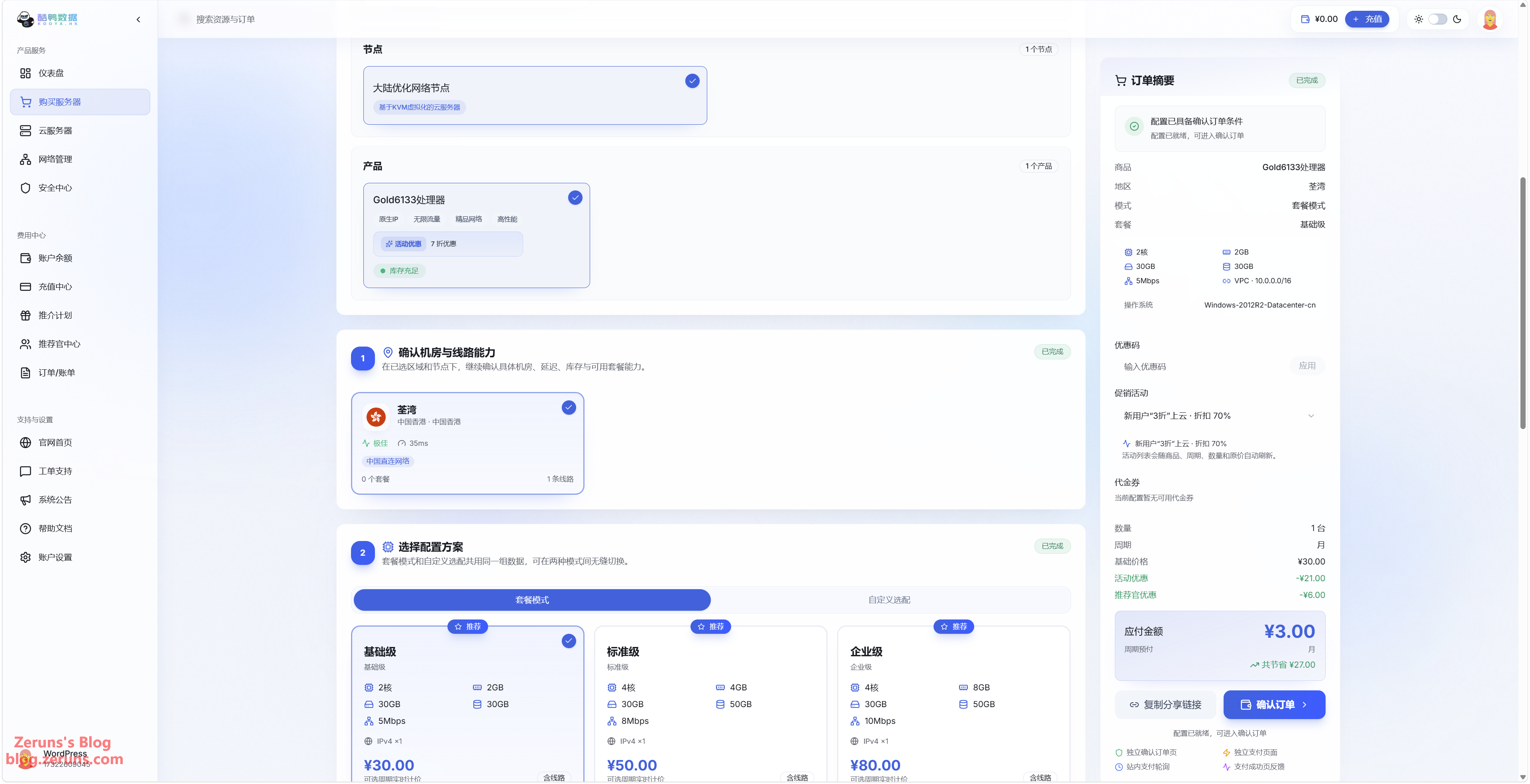Click the 复制分享链接 button

[x=1165, y=704]
